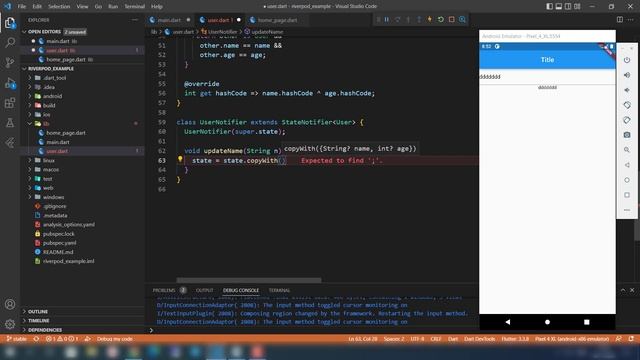Open the Terminal menu
Screen dimensions: 640x360
[135, 6]
